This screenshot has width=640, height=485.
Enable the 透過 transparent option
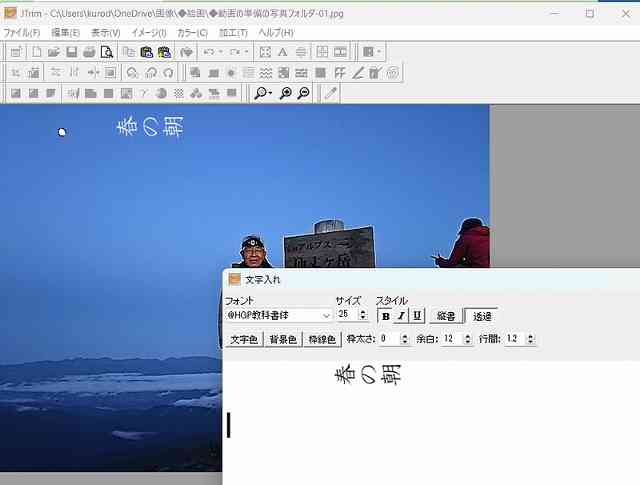coord(482,316)
